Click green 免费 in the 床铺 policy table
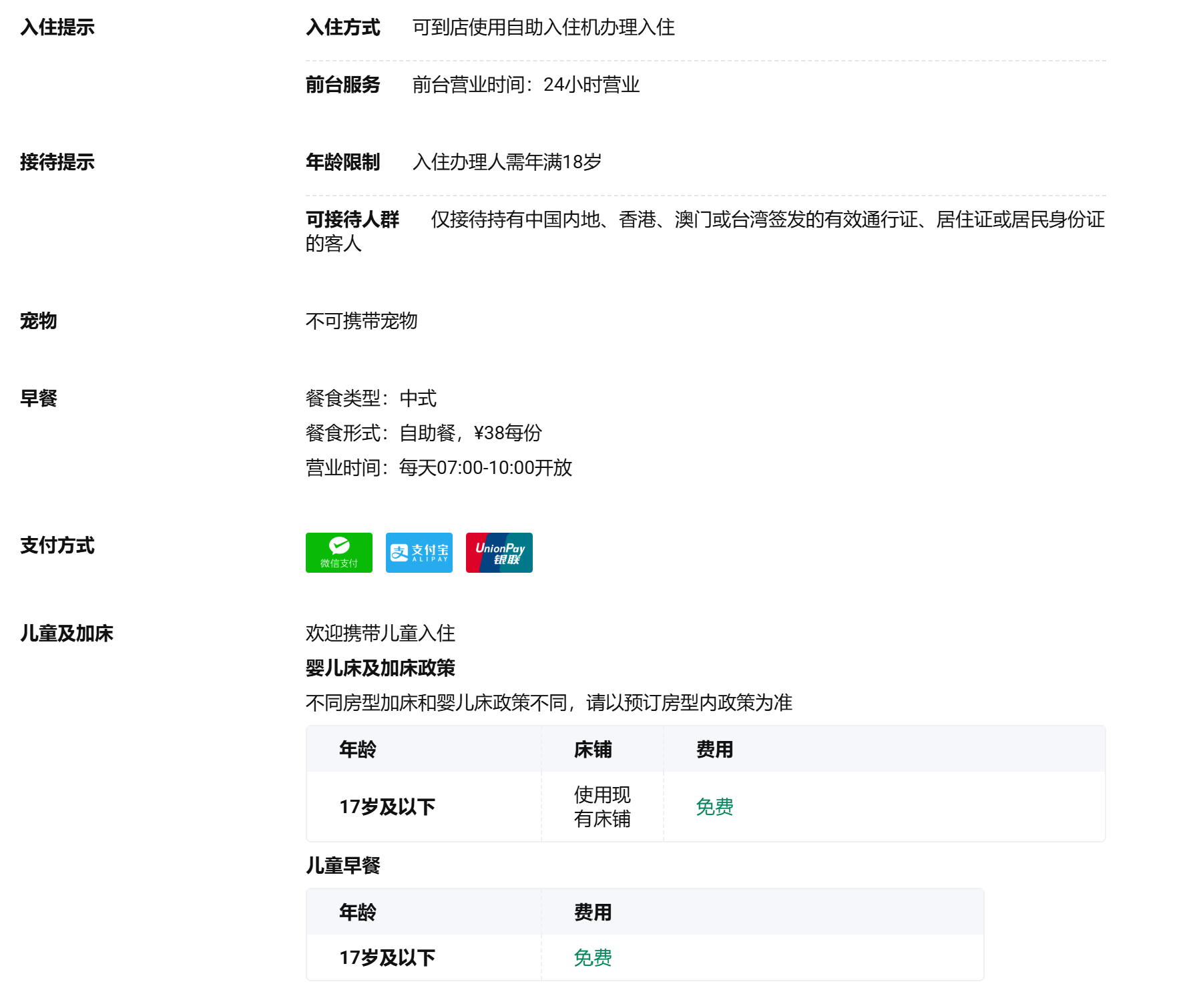Screen dimensions: 1179x1008 click(714, 807)
